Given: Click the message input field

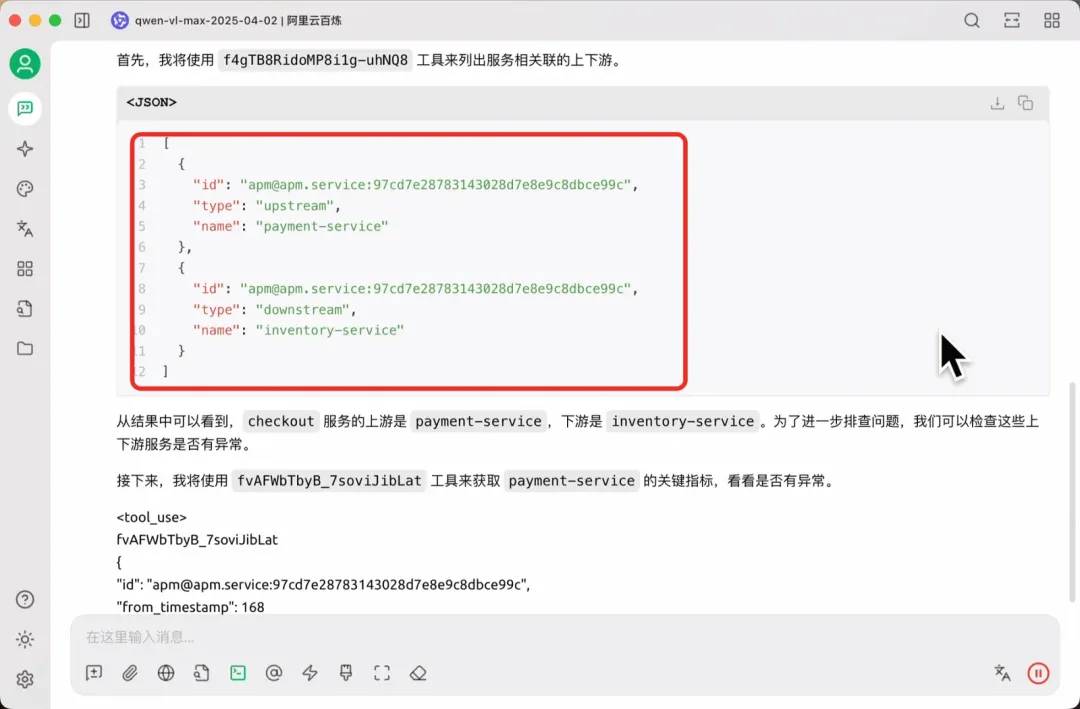Looking at the screenshot, I should coord(500,637).
